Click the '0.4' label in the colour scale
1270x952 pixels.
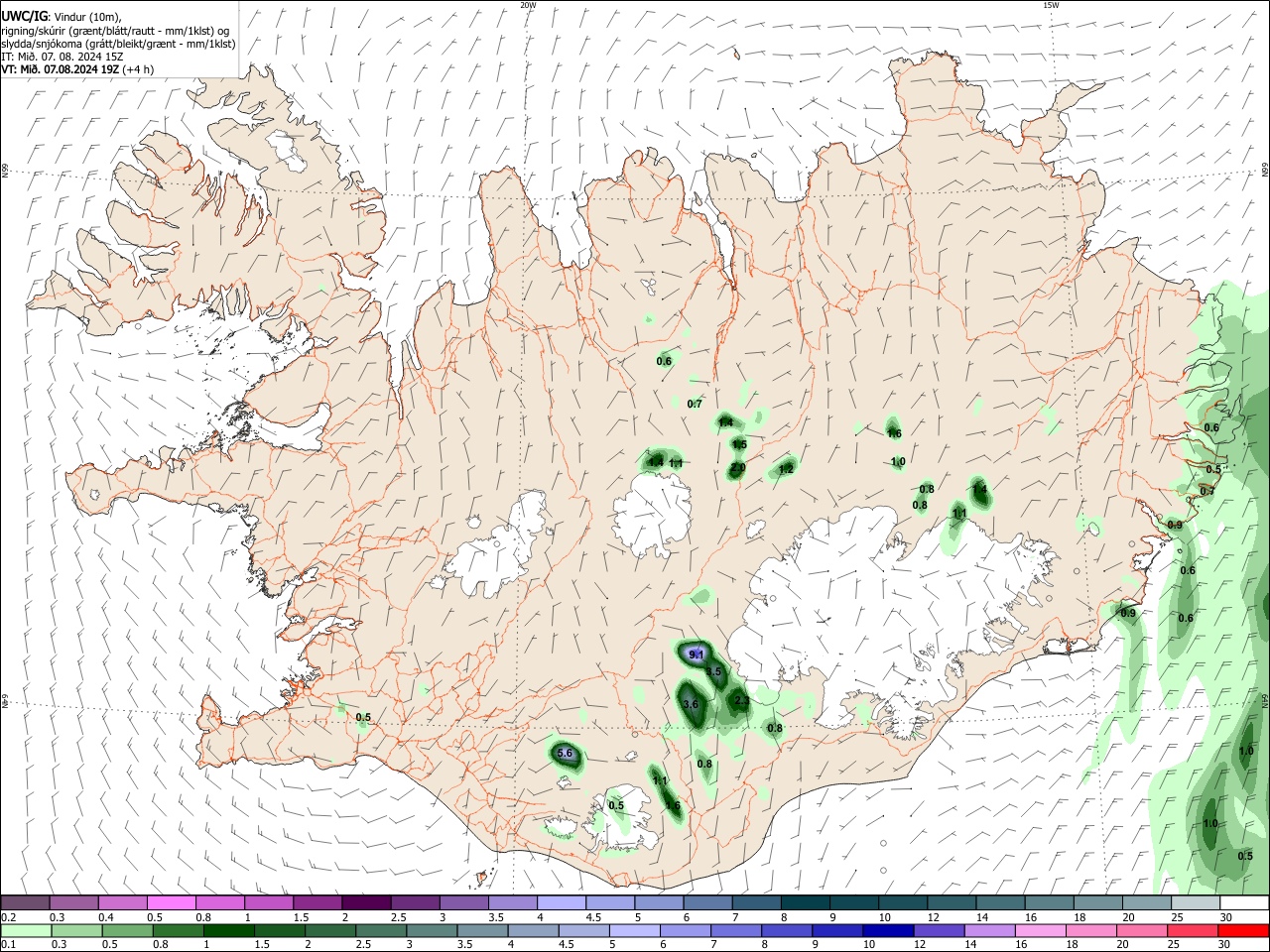click(x=106, y=917)
